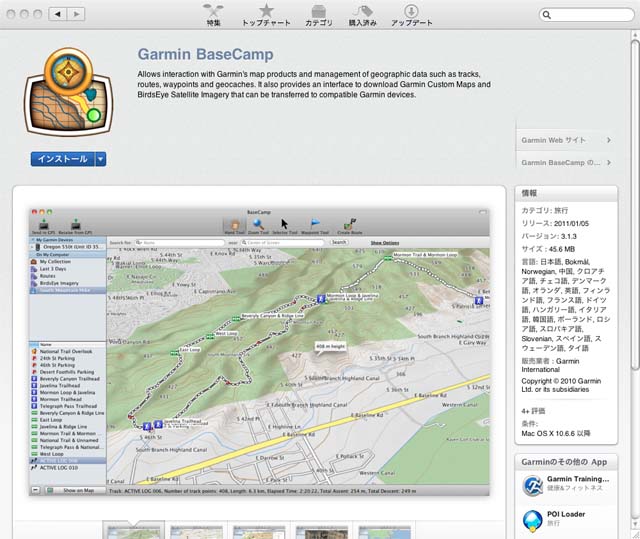Click the Copyright © 2010 Garmin text
Viewport: 640px width, 539px height.
[x=561, y=385]
